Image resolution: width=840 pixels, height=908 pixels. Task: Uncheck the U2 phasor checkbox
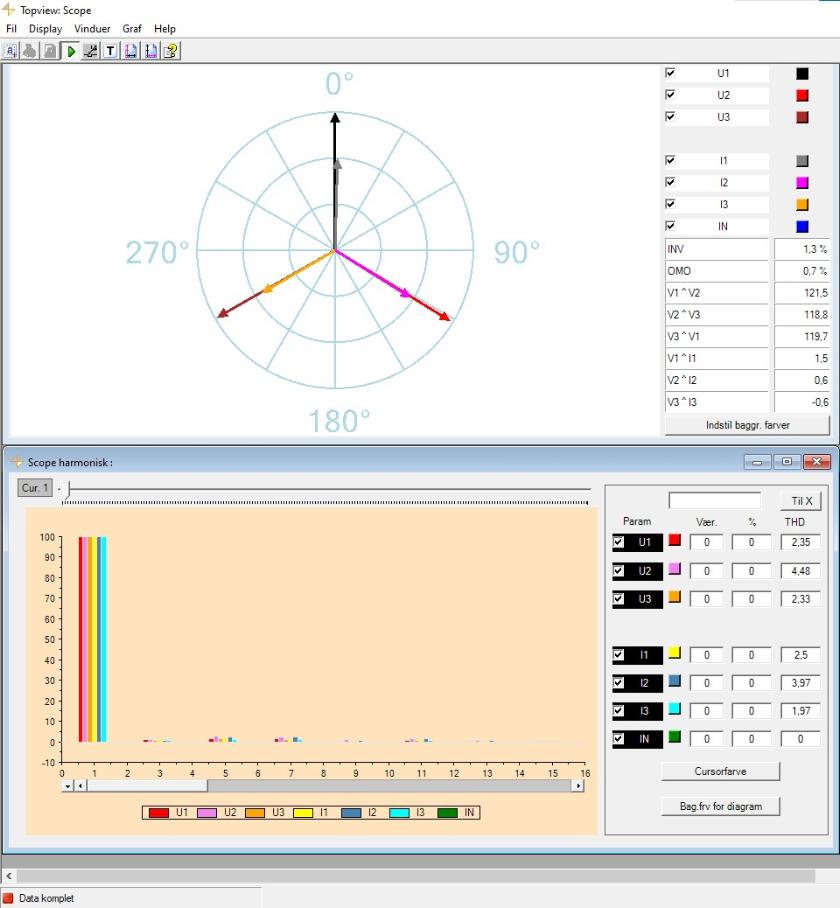click(x=670, y=94)
